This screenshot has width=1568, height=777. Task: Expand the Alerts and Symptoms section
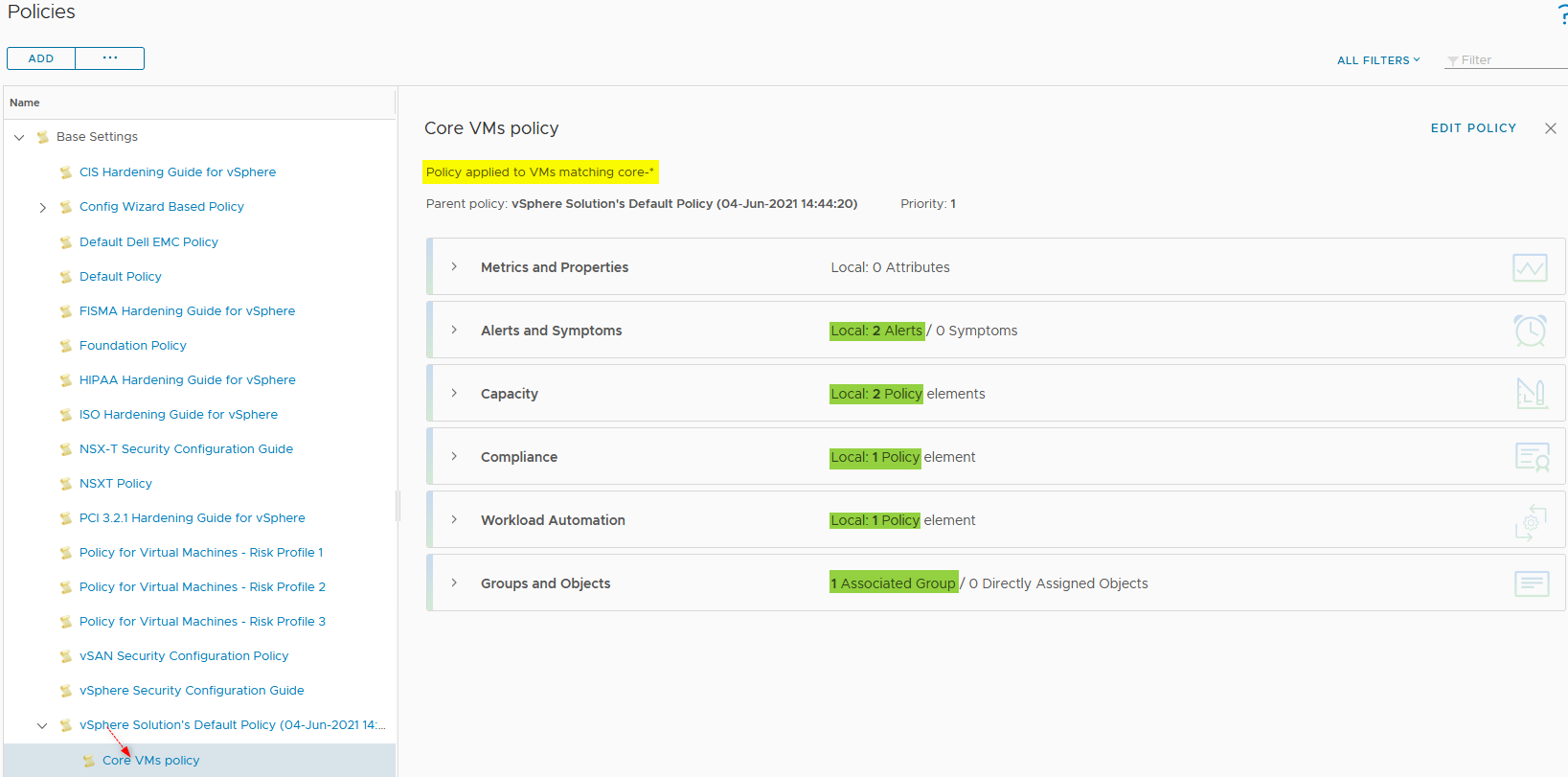(x=454, y=330)
